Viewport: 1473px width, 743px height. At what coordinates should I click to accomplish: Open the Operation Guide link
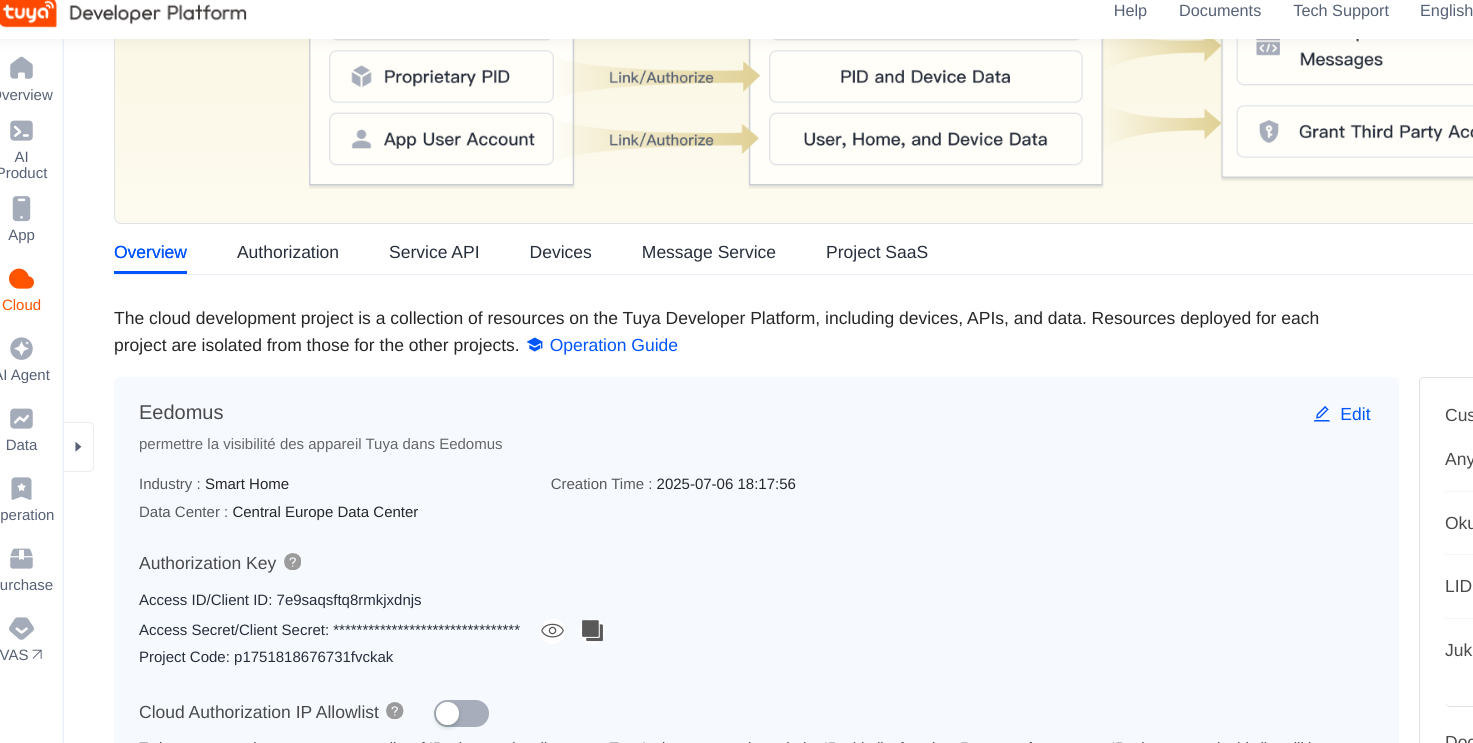[614, 345]
